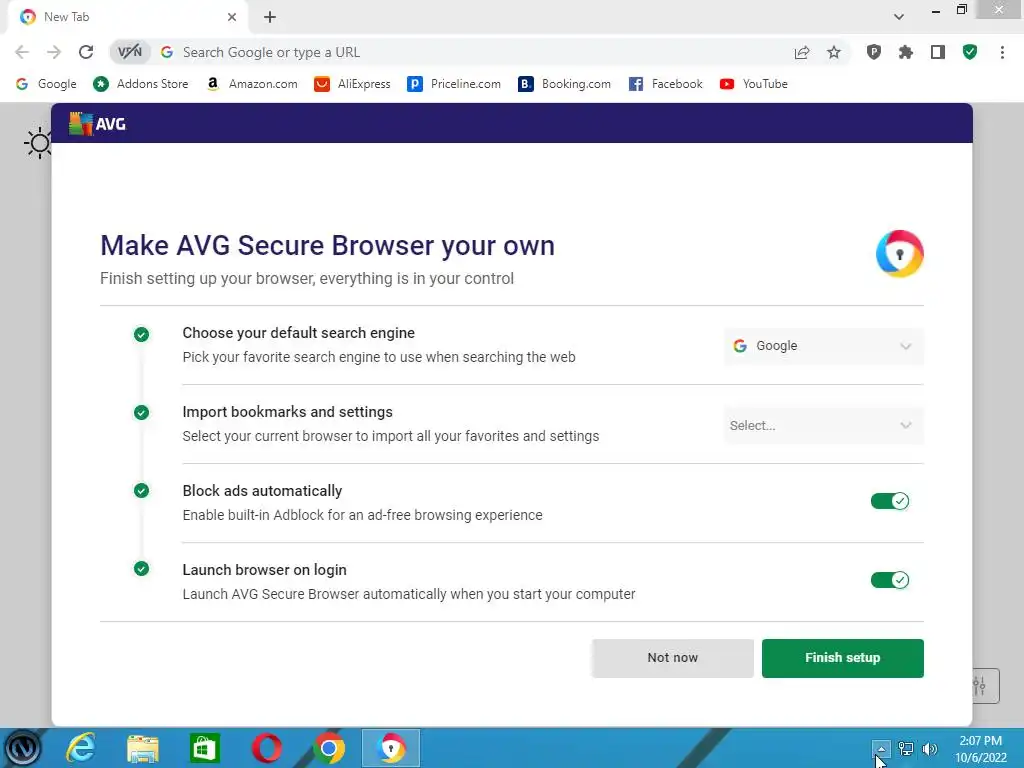Launch Google Chrome from taskbar

[328, 748]
